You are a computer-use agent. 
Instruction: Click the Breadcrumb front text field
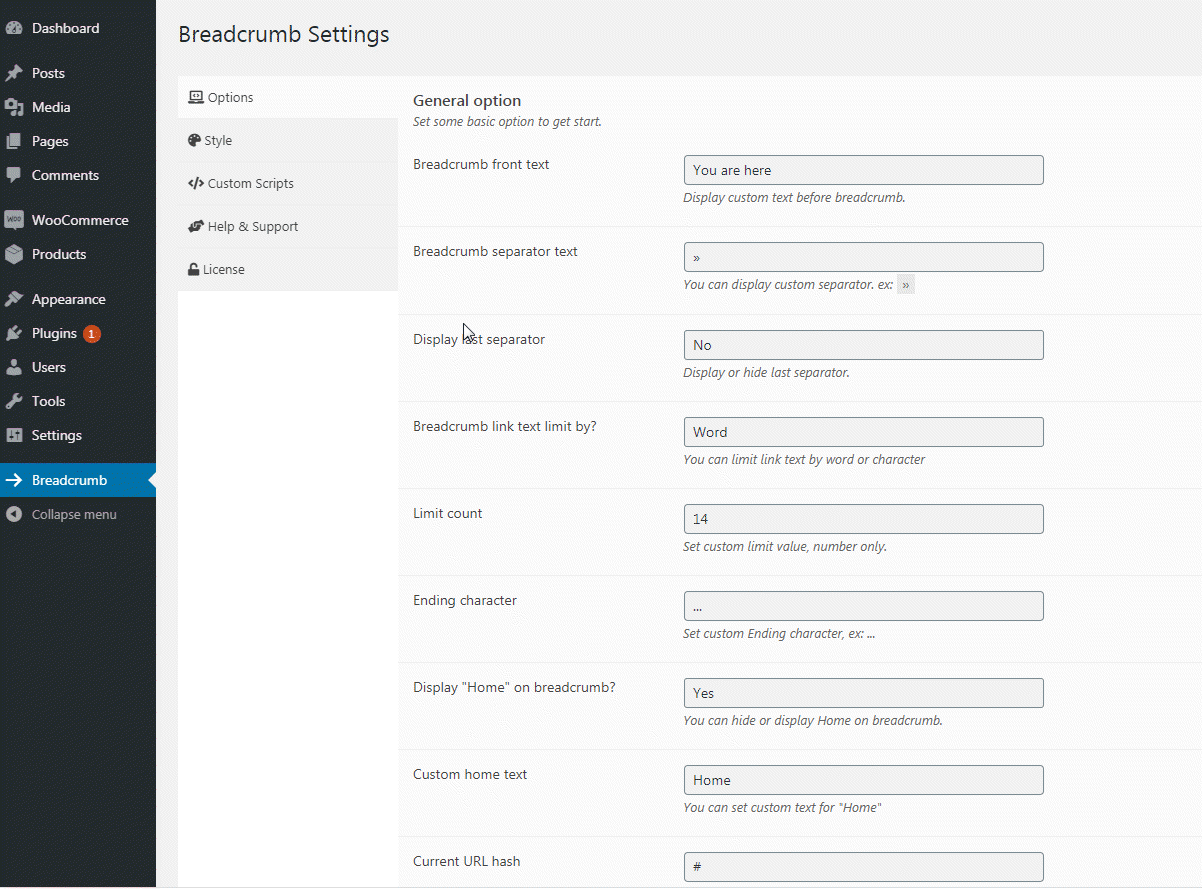(x=863, y=170)
